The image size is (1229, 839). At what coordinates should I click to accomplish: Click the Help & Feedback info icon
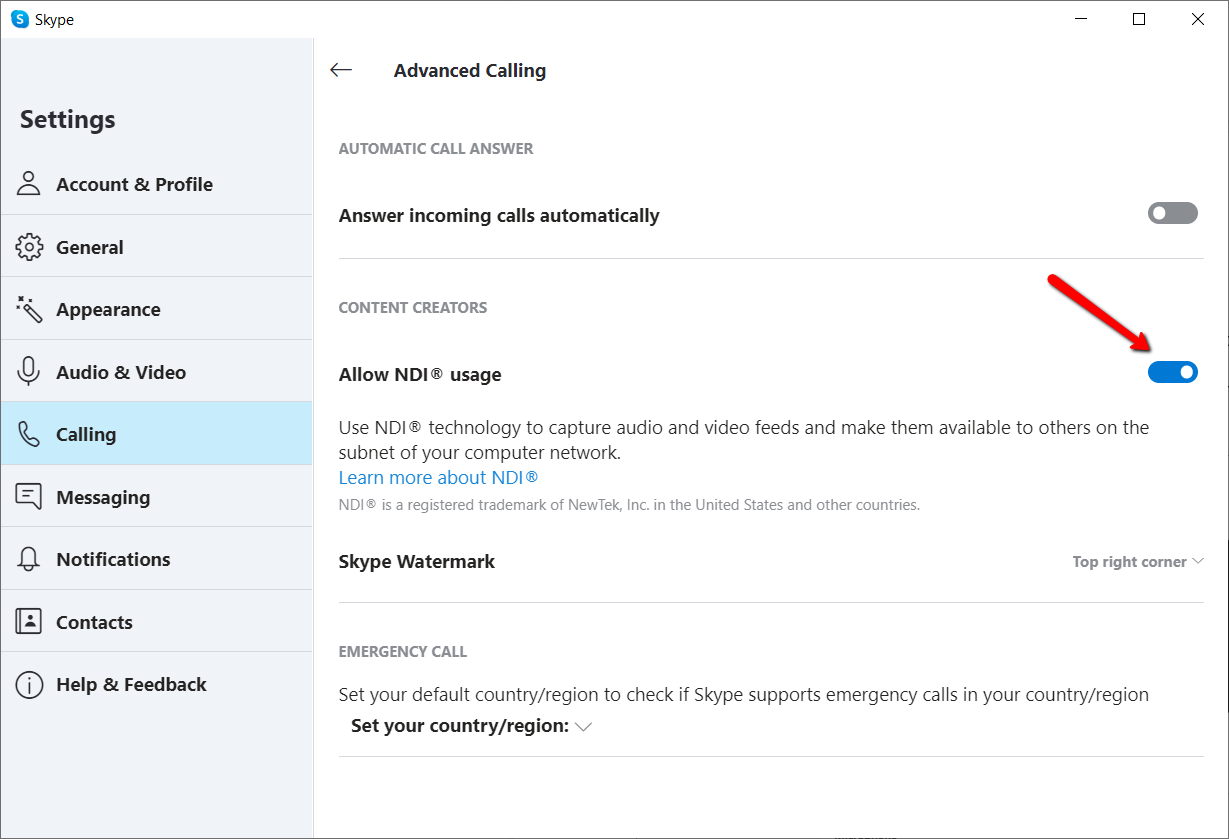29,685
